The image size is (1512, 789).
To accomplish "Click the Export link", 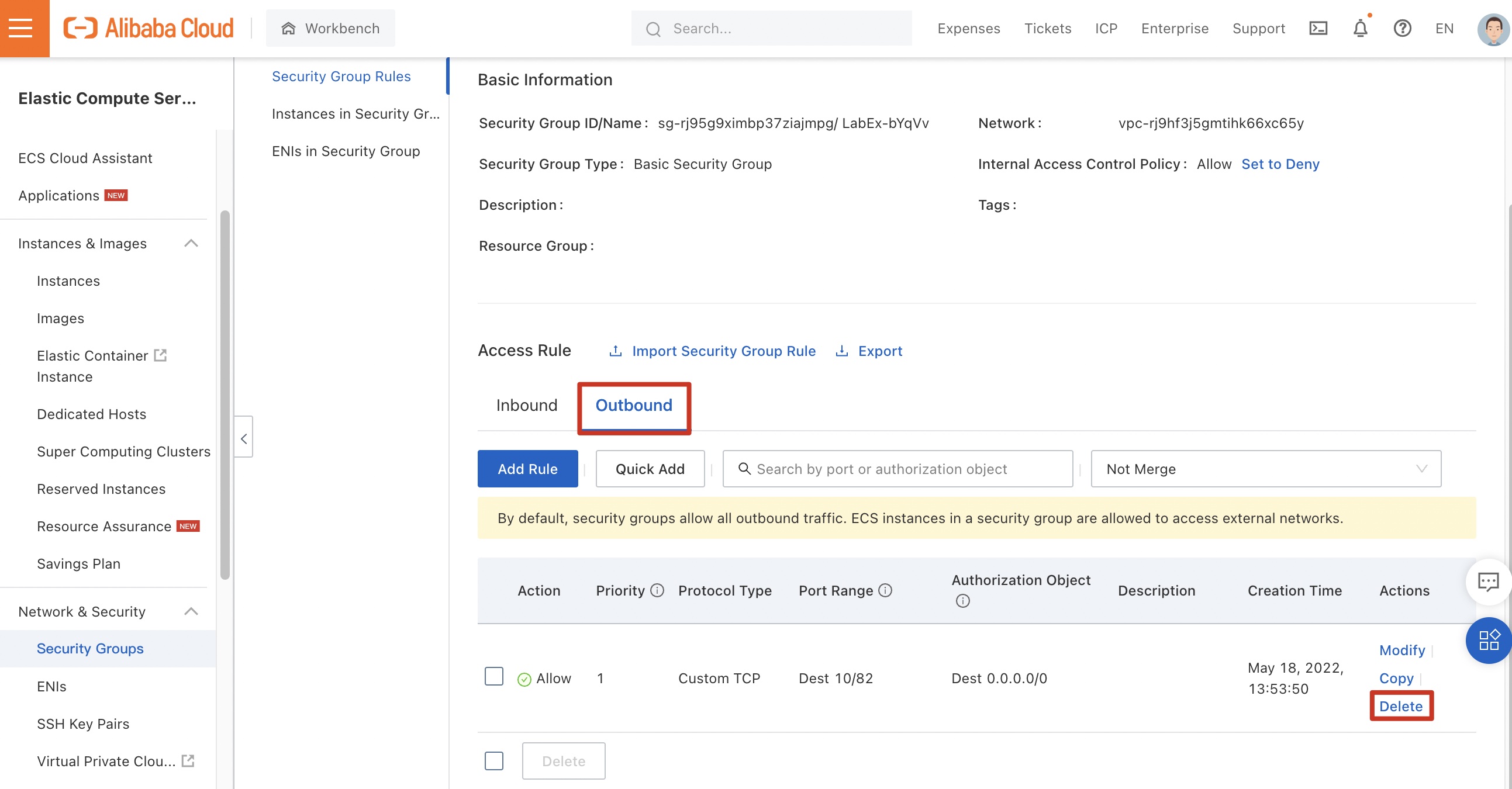I will point(880,351).
